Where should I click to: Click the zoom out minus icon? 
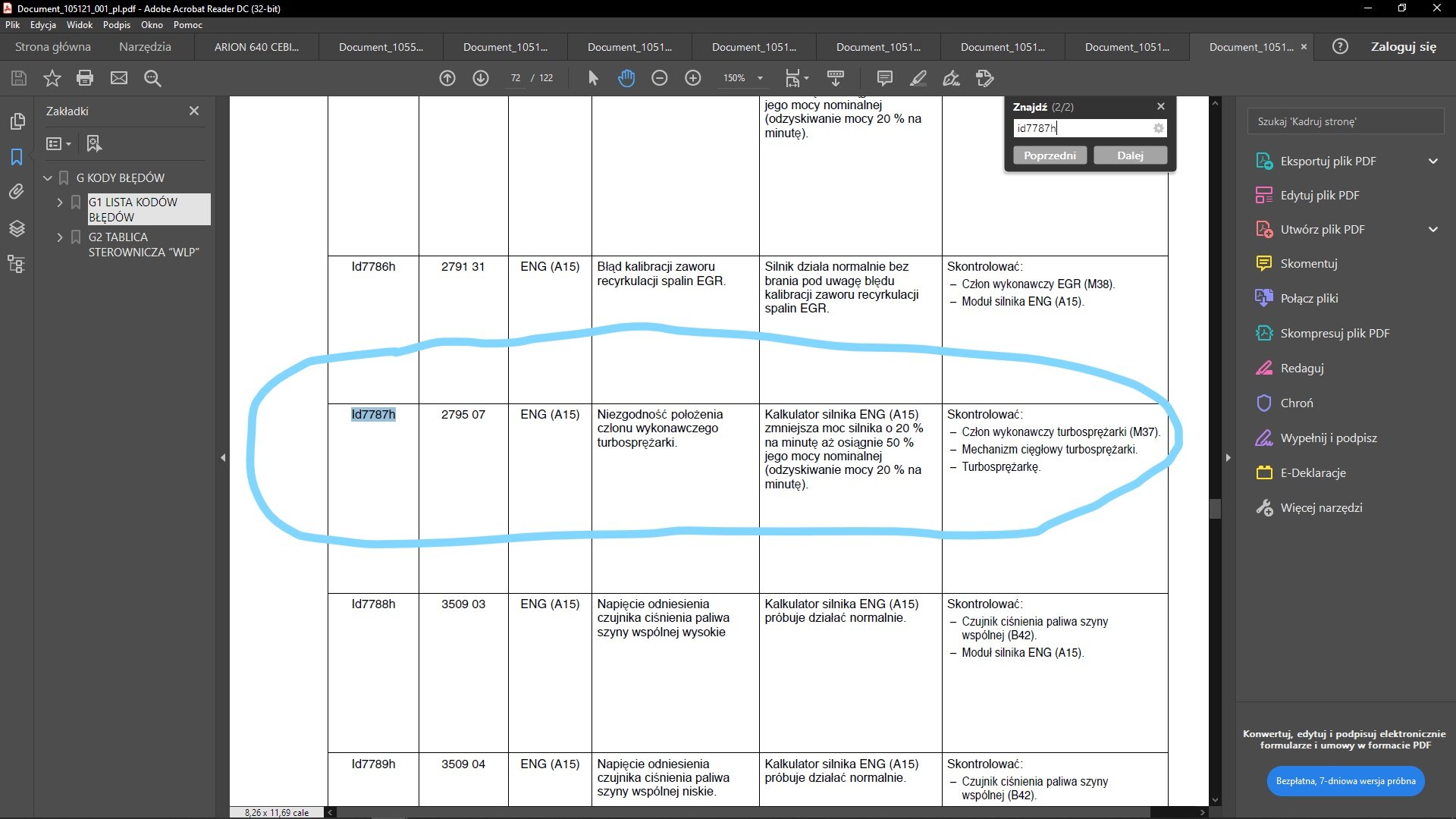660,78
